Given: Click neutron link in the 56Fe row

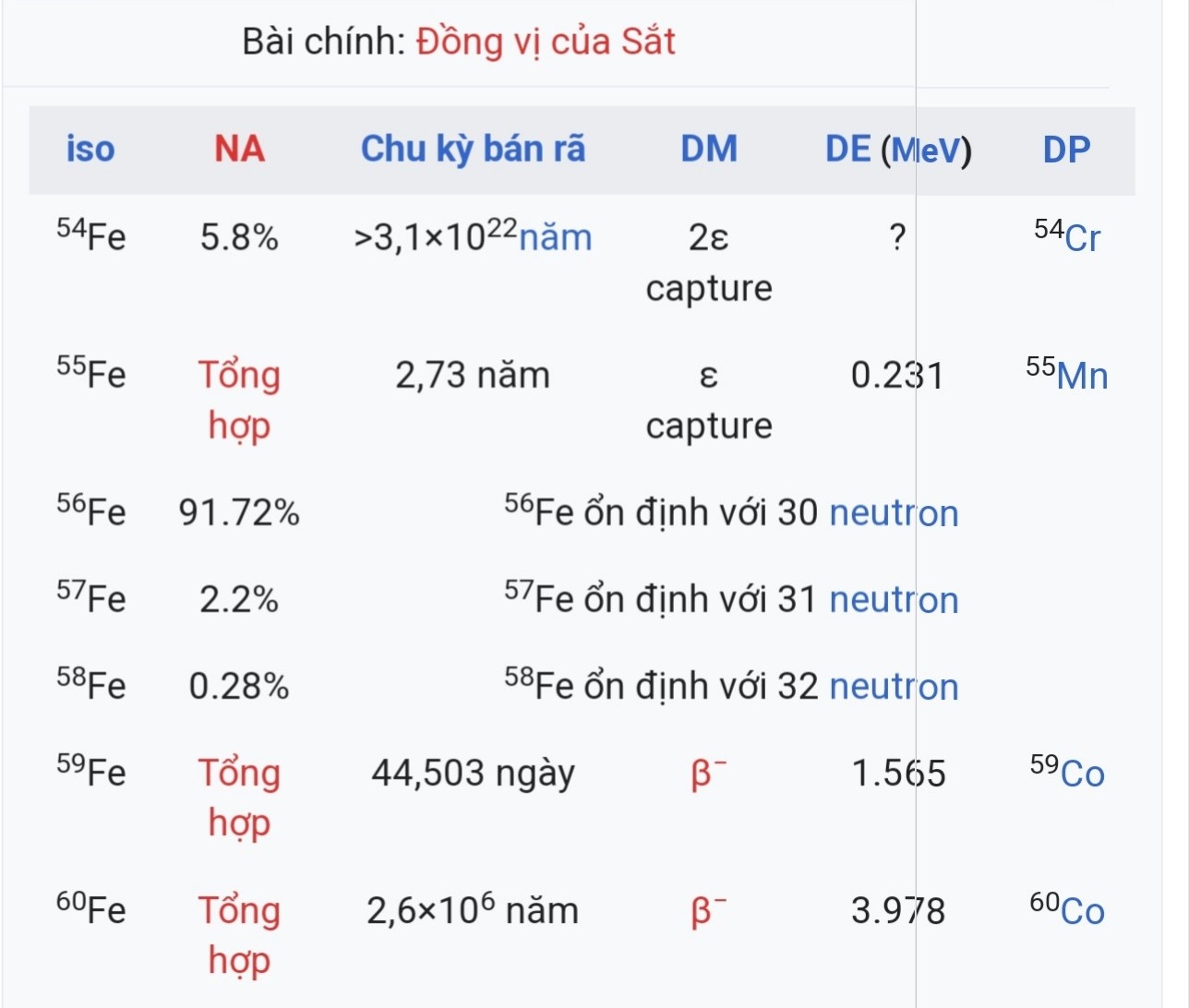Looking at the screenshot, I should point(894,513).
